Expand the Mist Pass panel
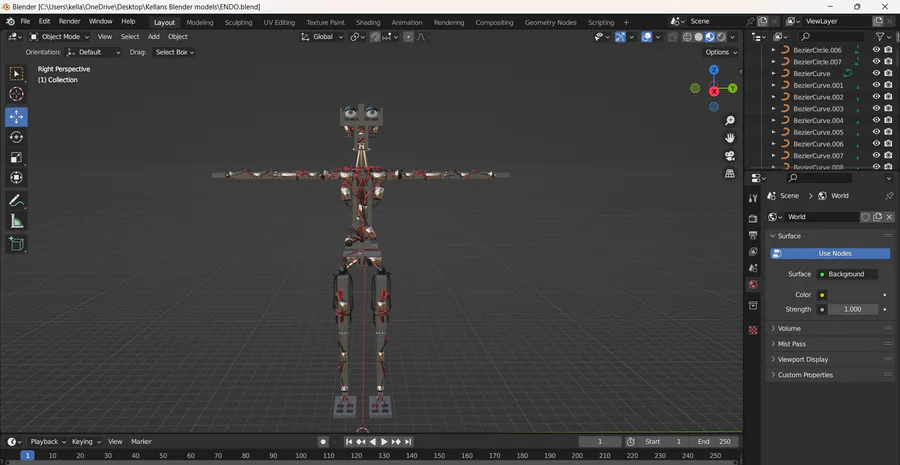The width and height of the screenshot is (900, 465). point(791,344)
